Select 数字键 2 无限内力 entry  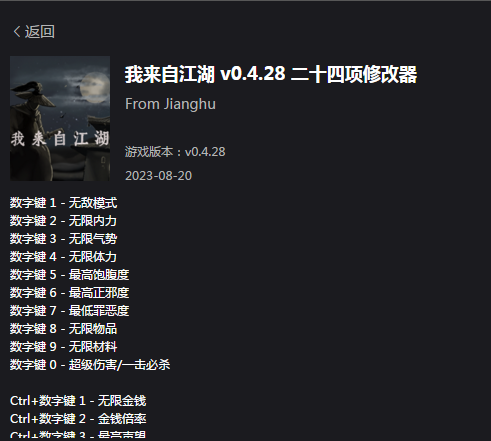pos(63,221)
